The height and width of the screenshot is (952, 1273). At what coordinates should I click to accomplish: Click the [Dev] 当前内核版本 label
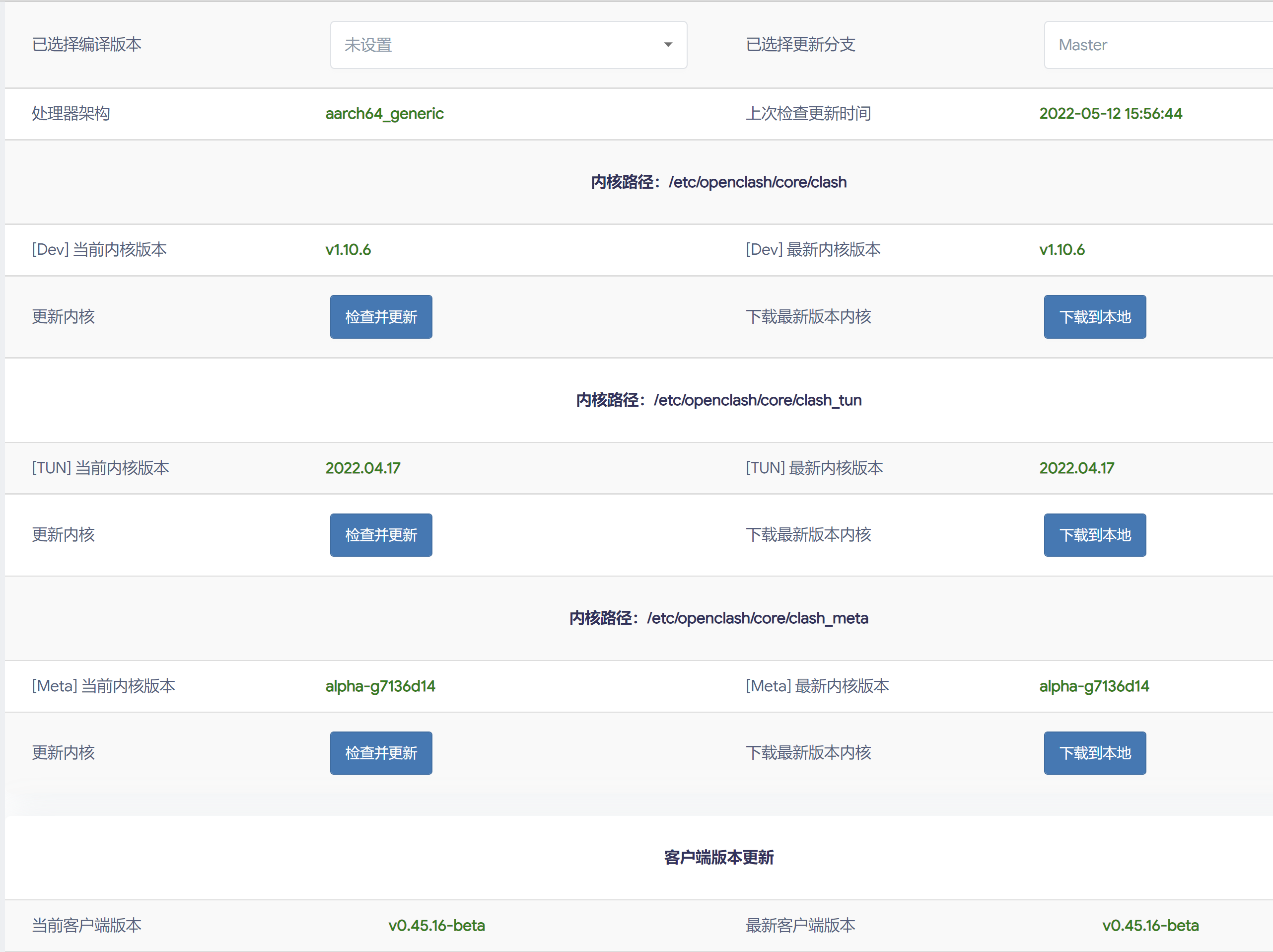click(99, 250)
